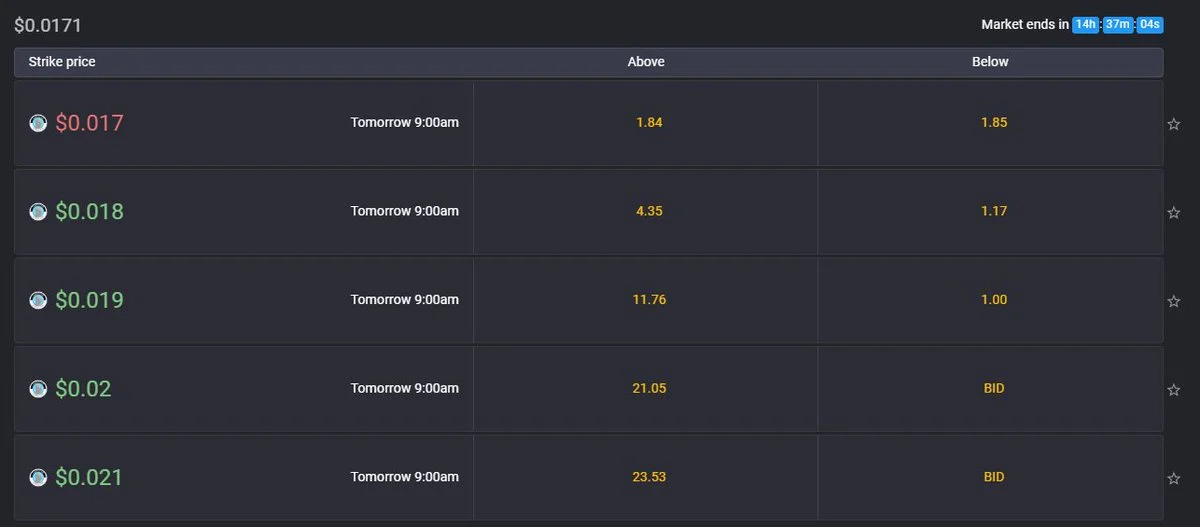Image resolution: width=1200 pixels, height=527 pixels.
Task: Click the star beside $0.021 strike
Action: click(1174, 478)
